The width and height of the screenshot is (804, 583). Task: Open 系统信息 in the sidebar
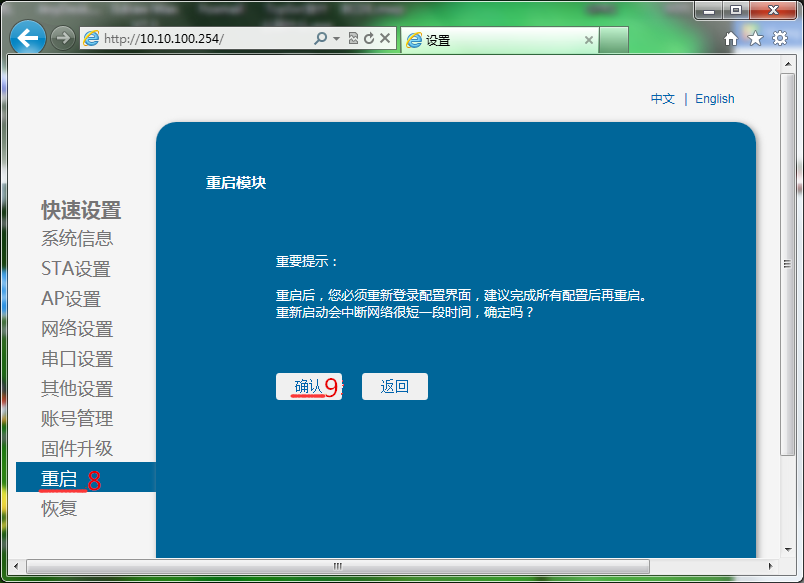77,239
